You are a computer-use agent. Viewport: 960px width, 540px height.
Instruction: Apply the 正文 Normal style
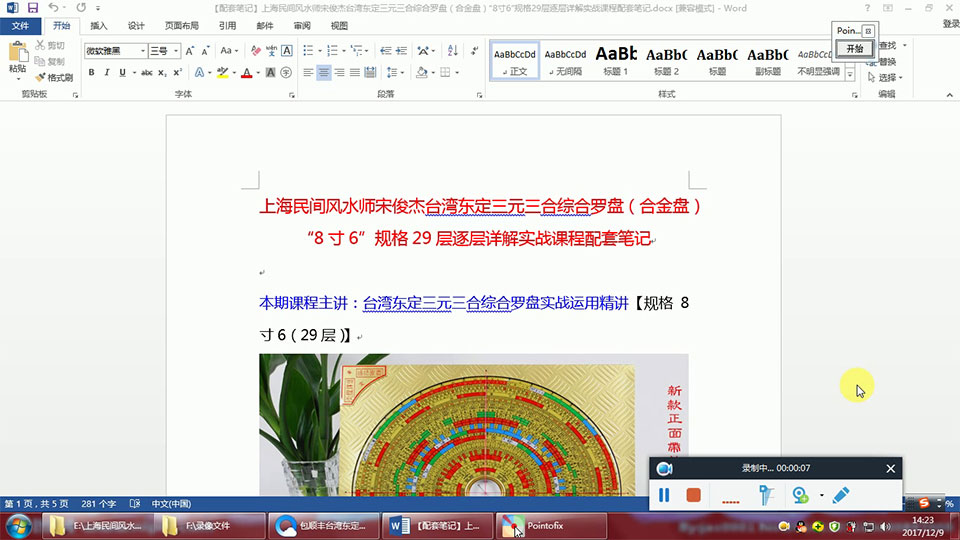[x=514, y=61]
